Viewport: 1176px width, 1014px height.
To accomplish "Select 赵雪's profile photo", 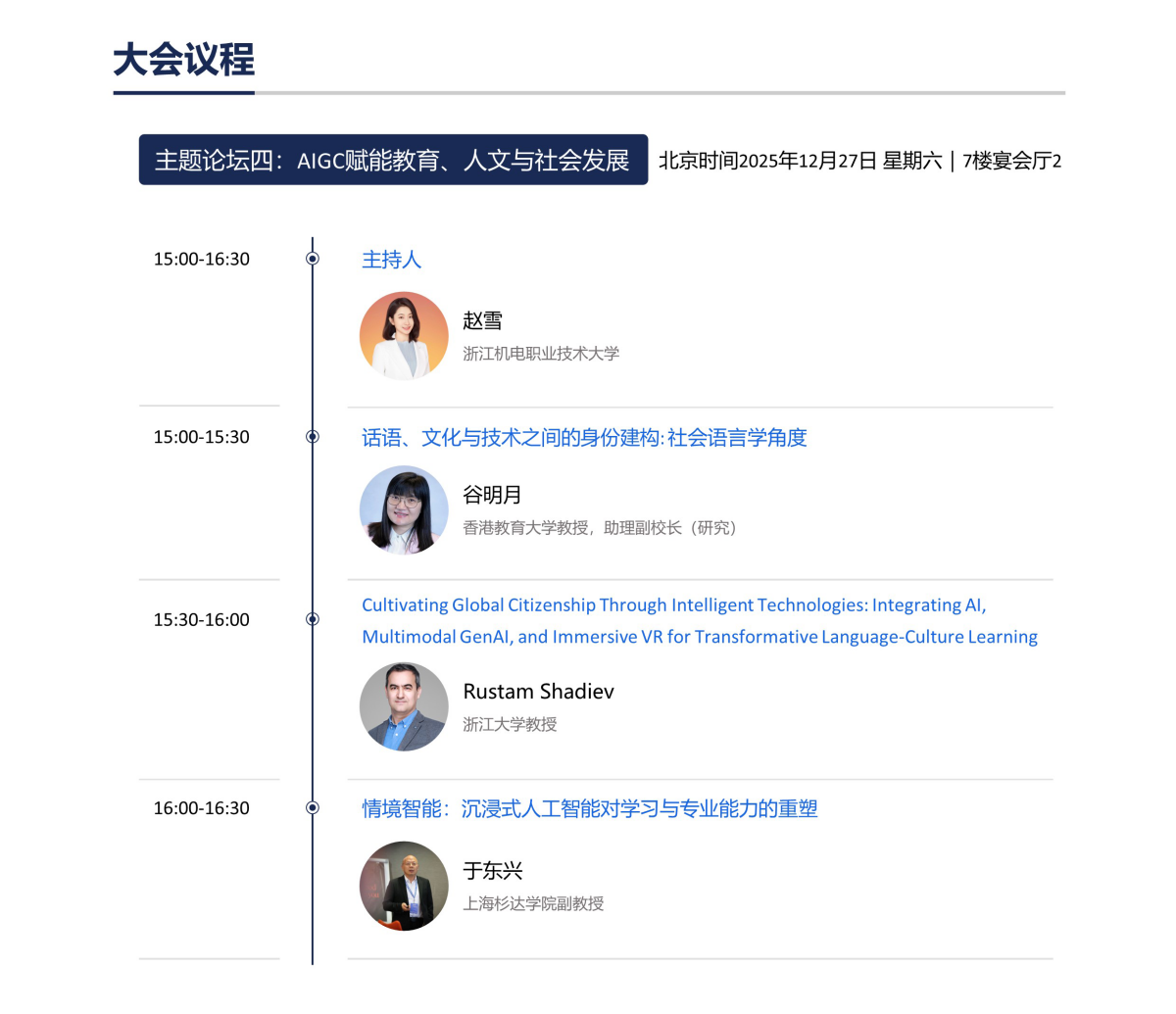I will [404, 335].
